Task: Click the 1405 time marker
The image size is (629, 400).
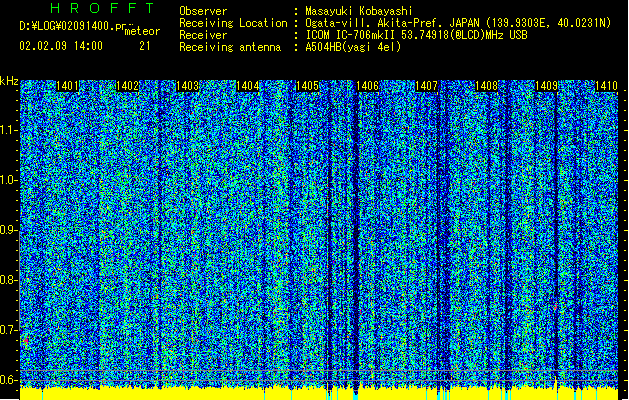Action: (x=307, y=86)
